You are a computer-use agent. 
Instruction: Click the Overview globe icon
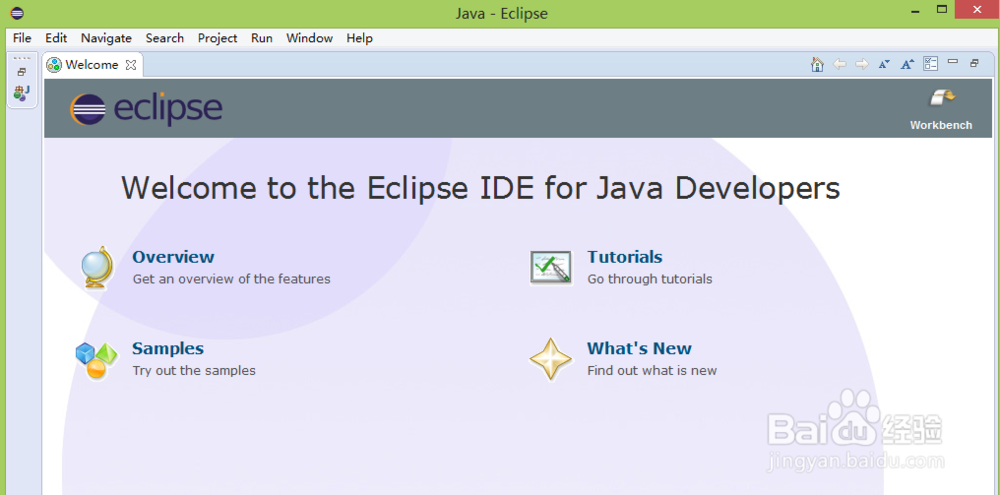pyautogui.click(x=97, y=267)
